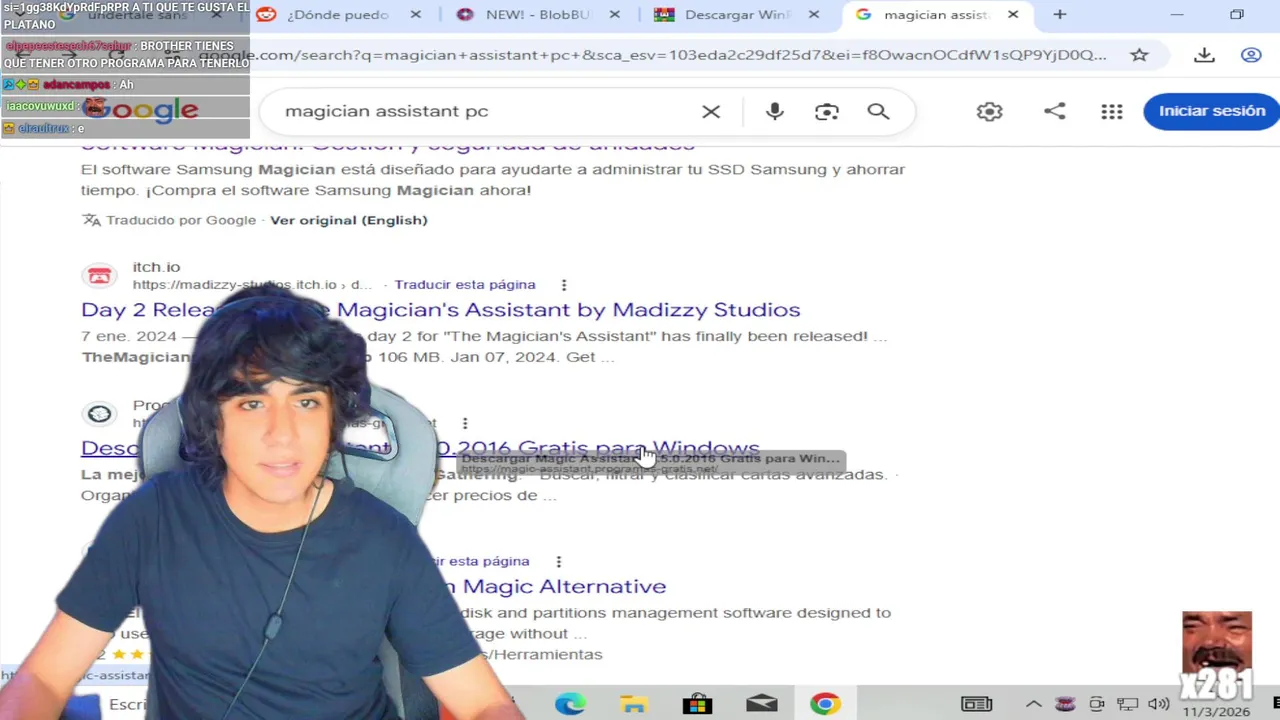
Task: Open the news widget in taskbar
Action: [x=976, y=704]
